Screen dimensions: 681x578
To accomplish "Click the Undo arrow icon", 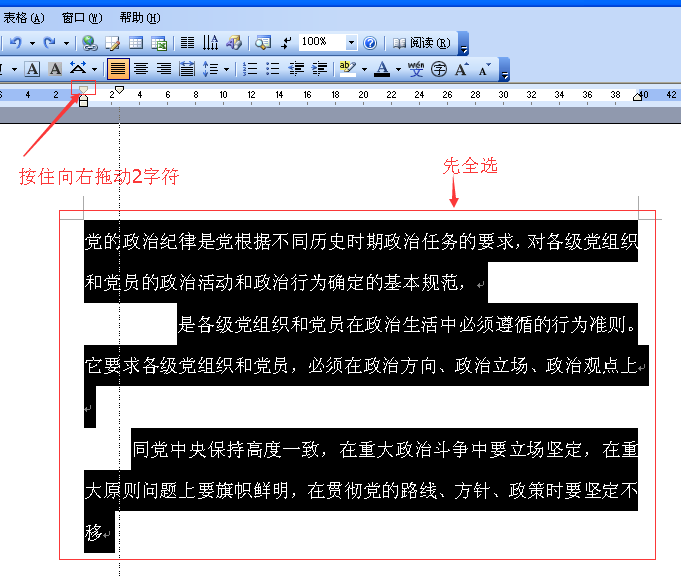I will [x=16, y=43].
